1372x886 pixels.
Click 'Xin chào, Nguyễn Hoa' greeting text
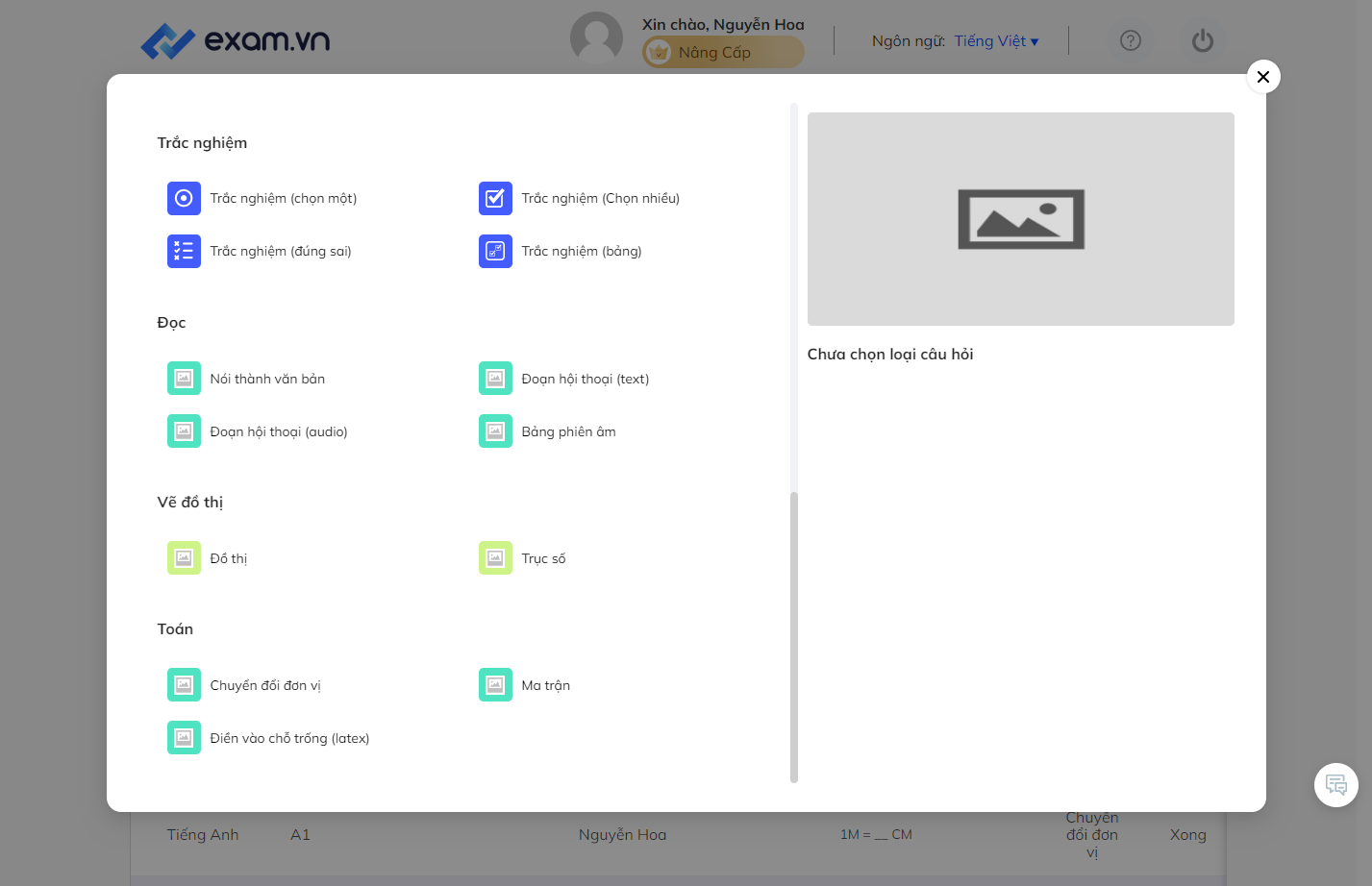click(x=723, y=24)
